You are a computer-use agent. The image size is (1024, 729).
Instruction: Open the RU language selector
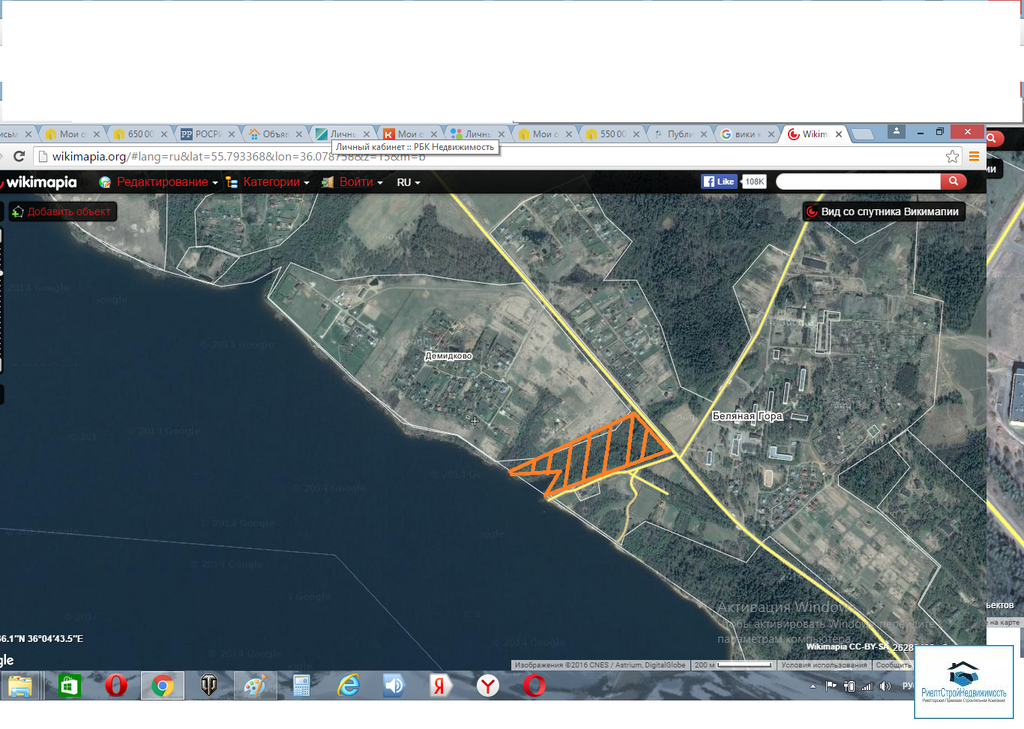[x=408, y=182]
